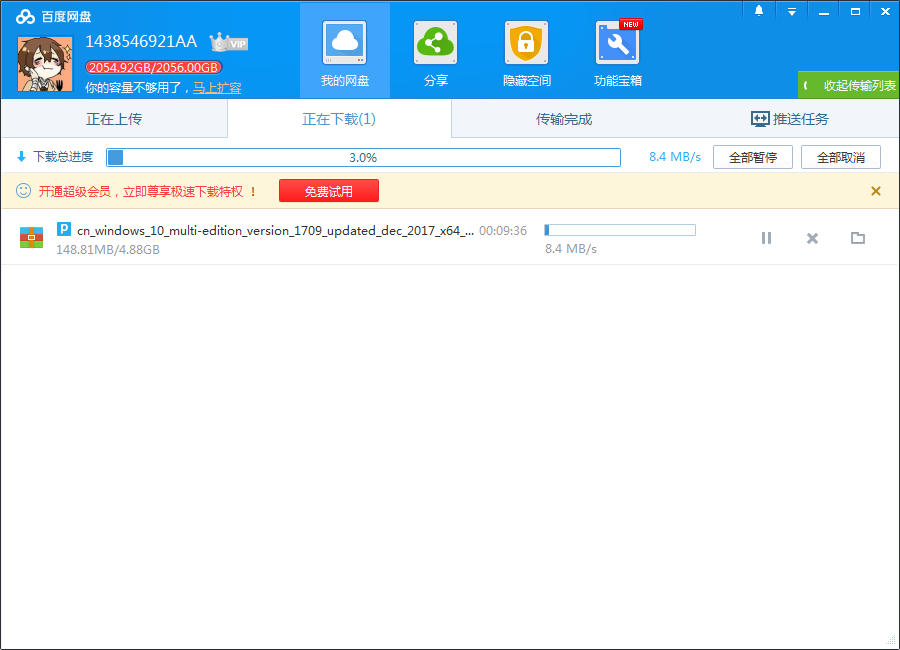Click the username 1438546921AA

pyautogui.click(x=141, y=41)
